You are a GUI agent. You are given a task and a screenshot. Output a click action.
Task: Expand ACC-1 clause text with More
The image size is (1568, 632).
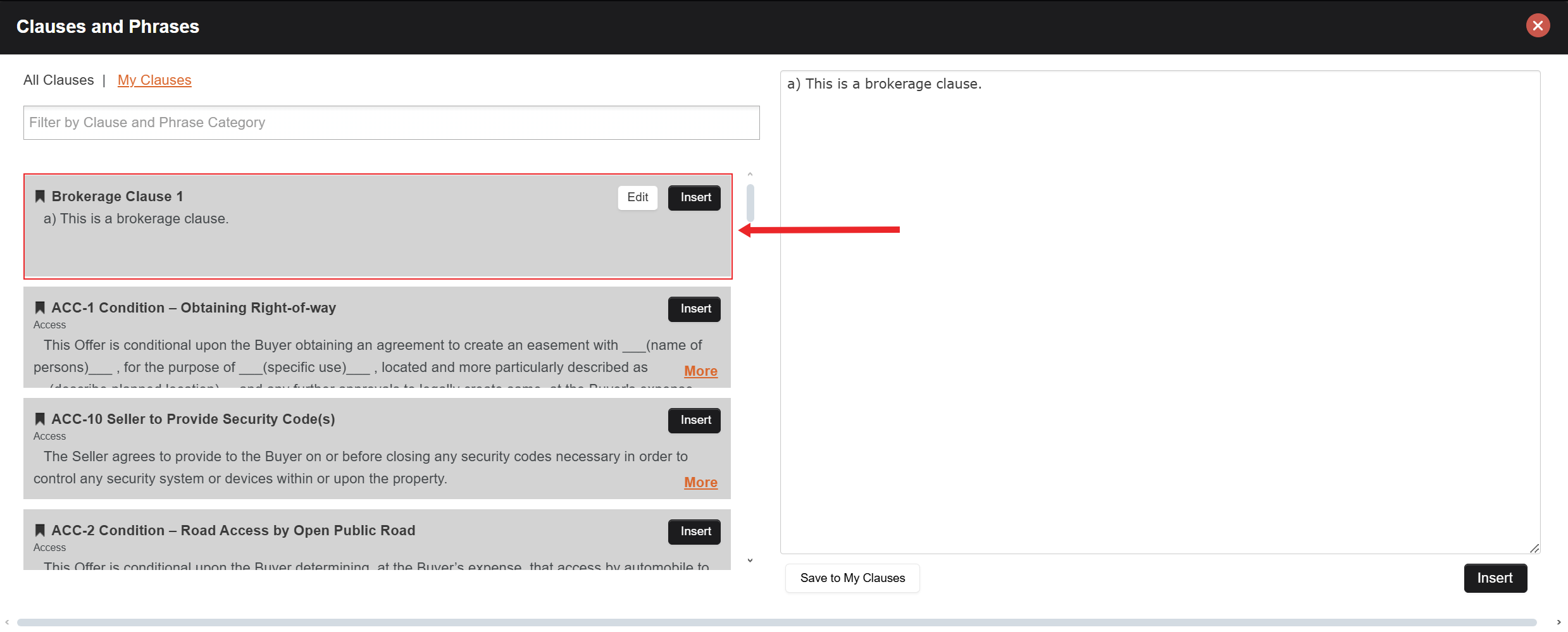pyautogui.click(x=700, y=371)
